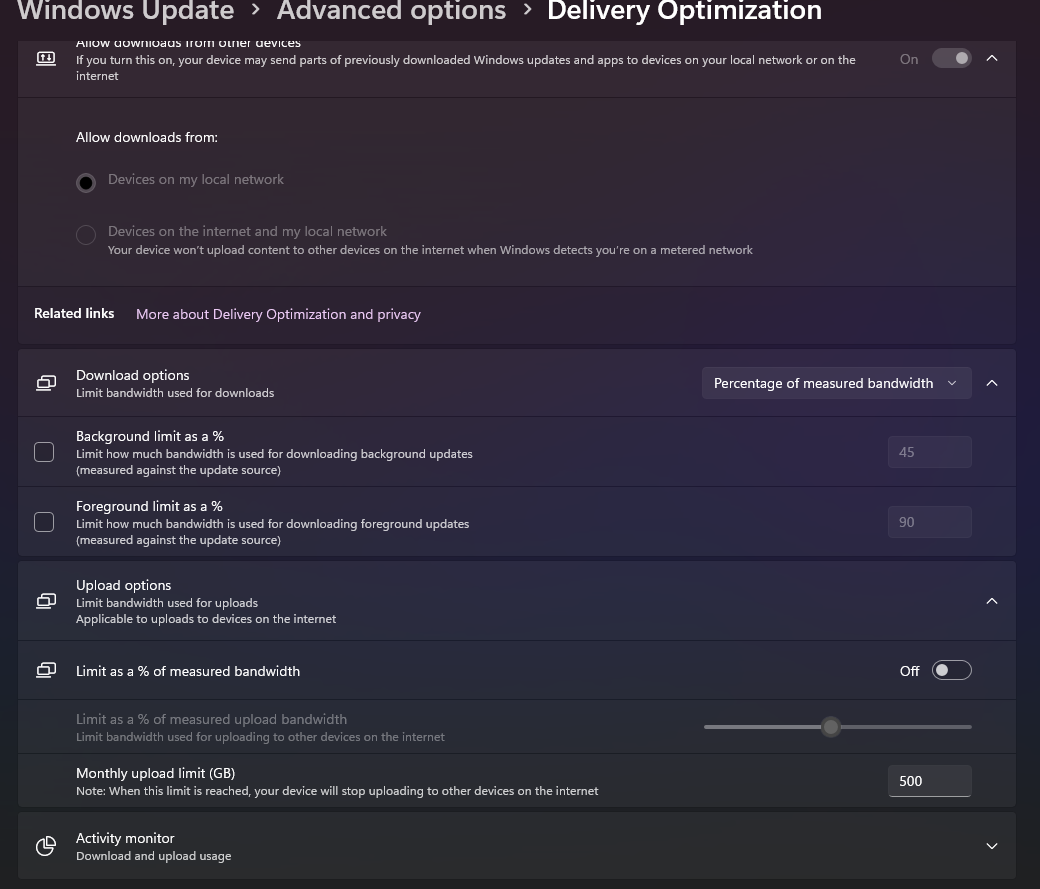This screenshot has height=889, width=1040.
Task: Expand the Activity monitor section
Action: coord(992,846)
